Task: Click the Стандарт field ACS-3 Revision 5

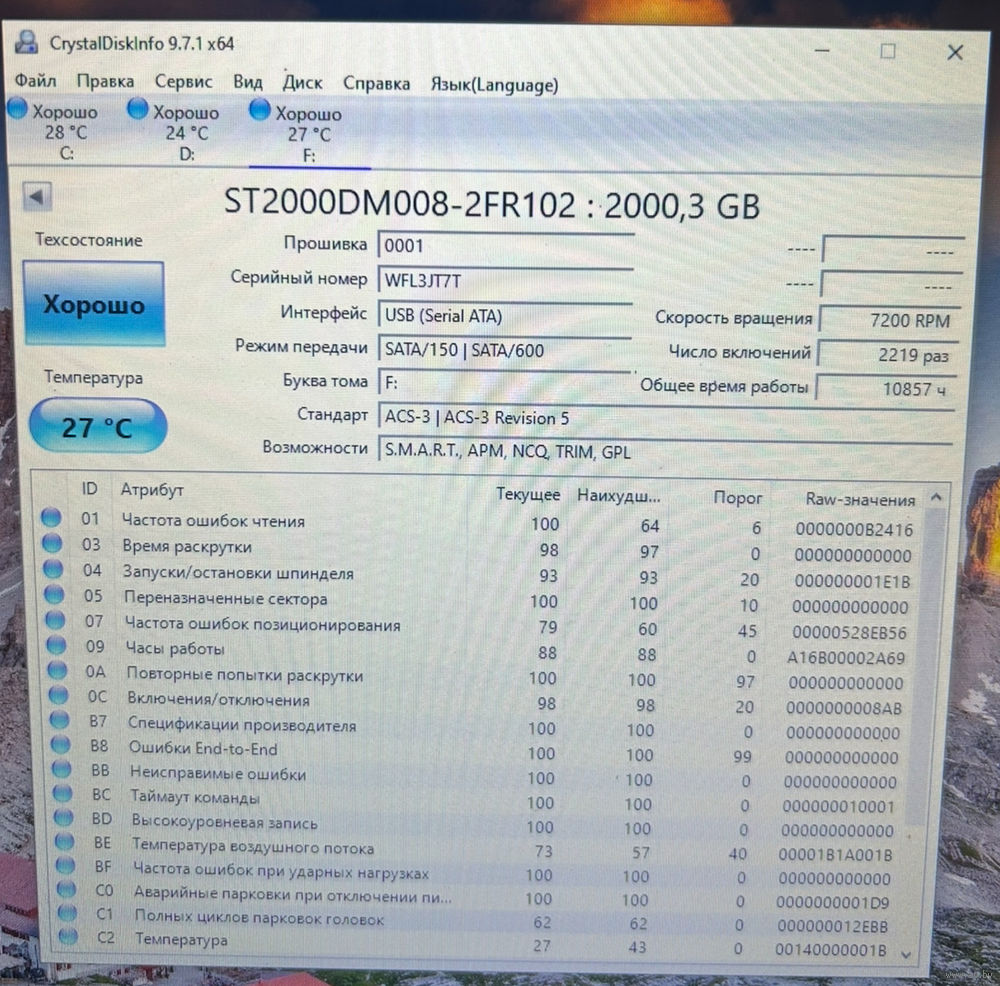Action: point(666,418)
